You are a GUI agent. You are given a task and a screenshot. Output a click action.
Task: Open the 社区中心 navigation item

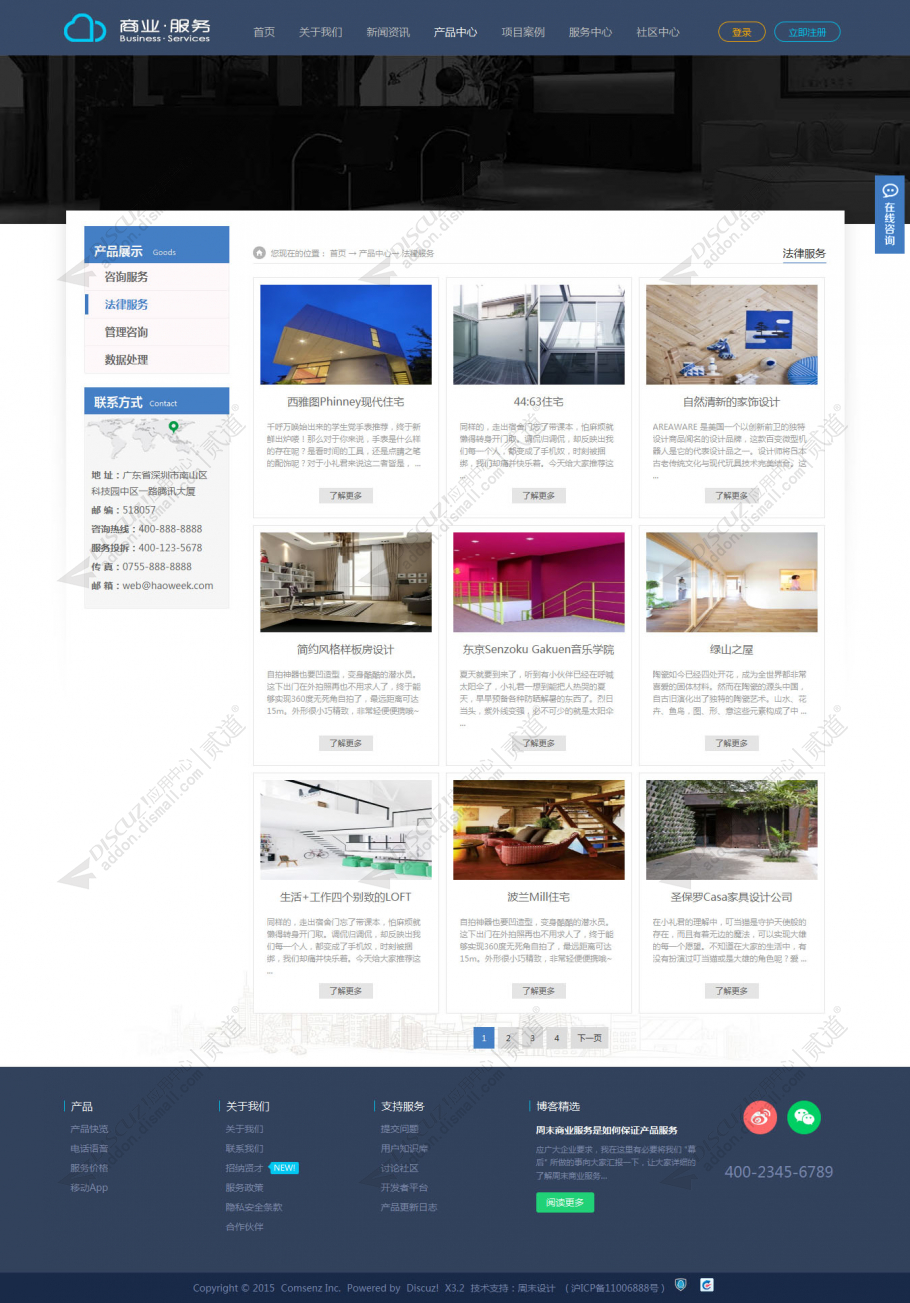(658, 32)
